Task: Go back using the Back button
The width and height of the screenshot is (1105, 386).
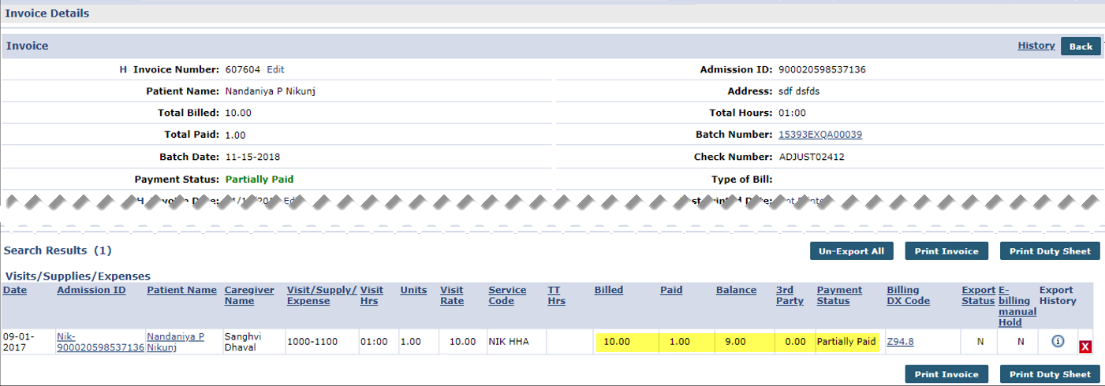Action: [1080, 46]
